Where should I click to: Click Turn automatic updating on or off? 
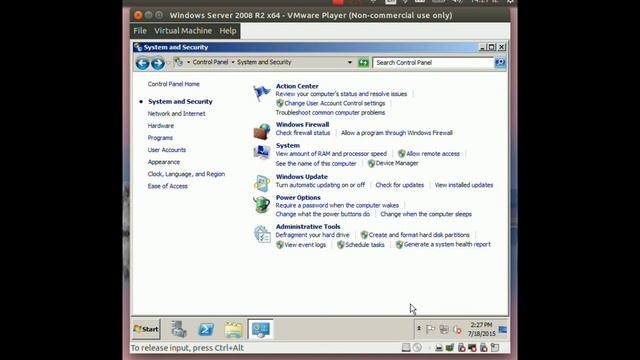[320, 185]
